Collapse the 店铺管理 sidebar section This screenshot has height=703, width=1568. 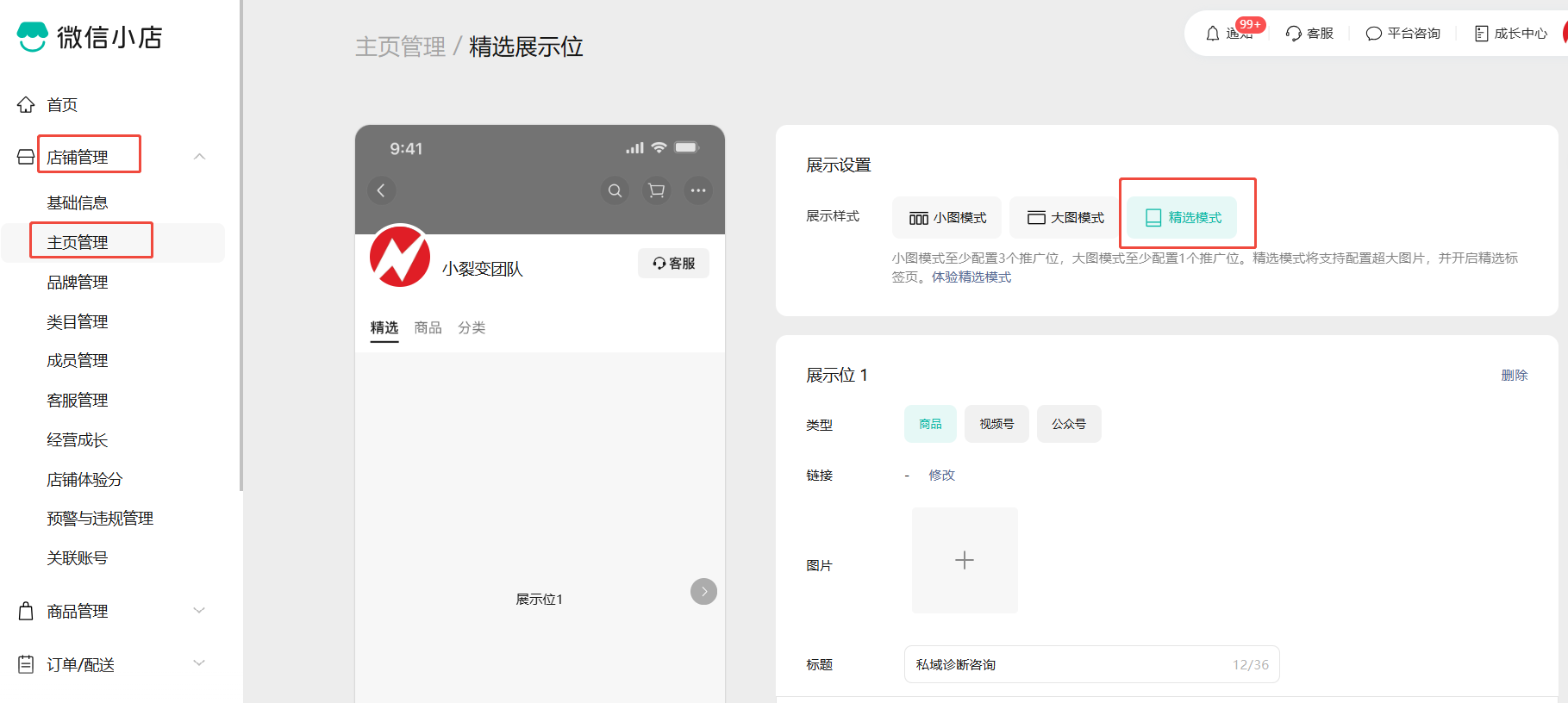[199, 157]
